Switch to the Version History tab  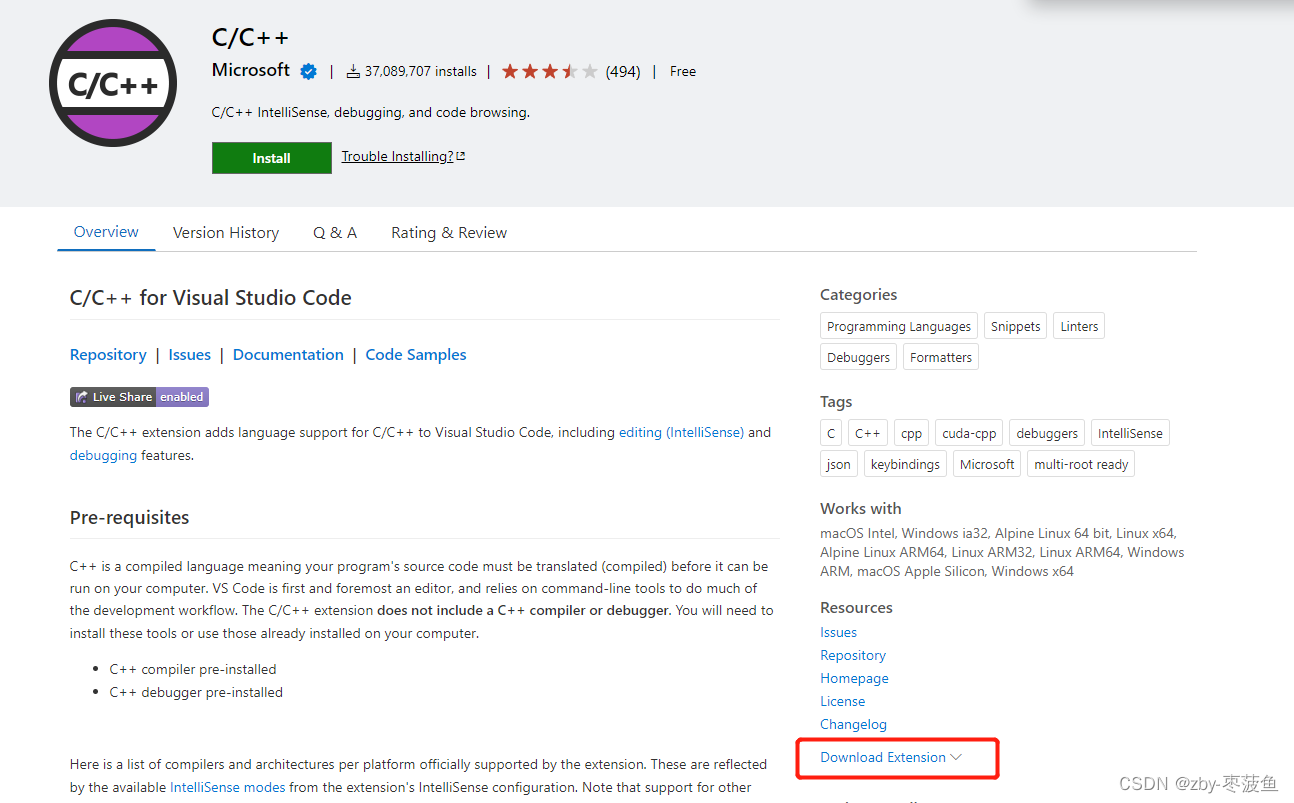(x=226, y=233)
